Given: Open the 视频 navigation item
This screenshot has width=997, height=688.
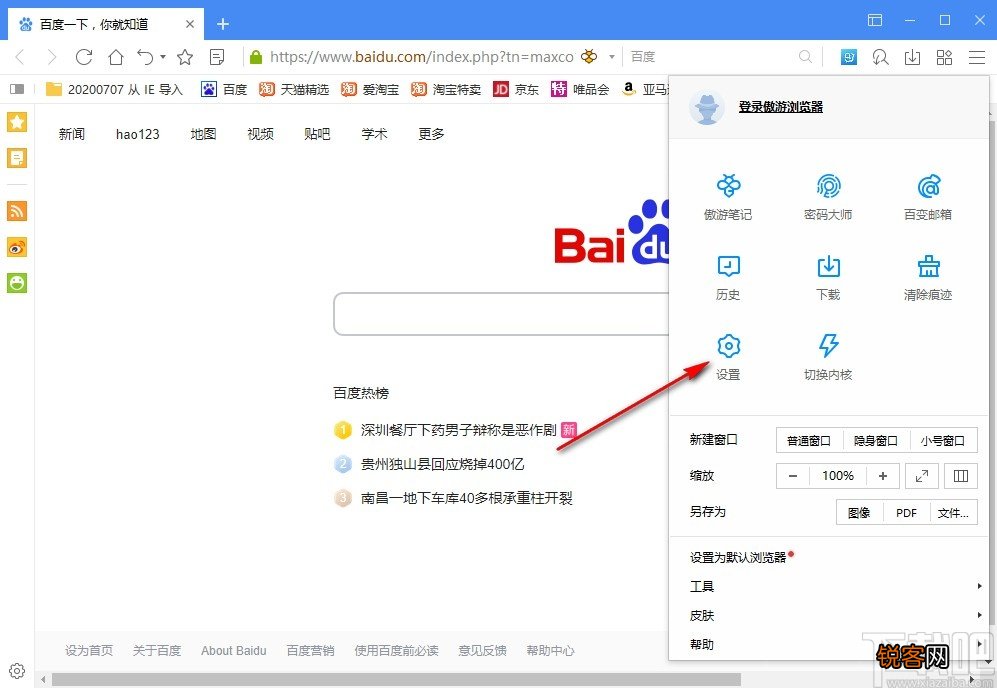Looking at the screenshot, I should tap(261, 134).
